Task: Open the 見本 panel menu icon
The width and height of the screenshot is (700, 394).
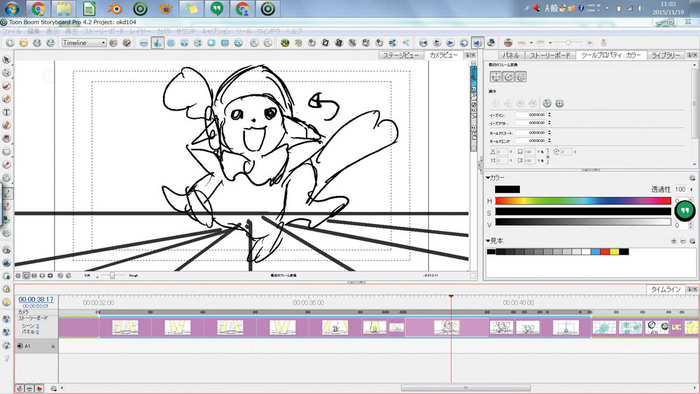Action: pyautogui.click(x=692, y=241)
